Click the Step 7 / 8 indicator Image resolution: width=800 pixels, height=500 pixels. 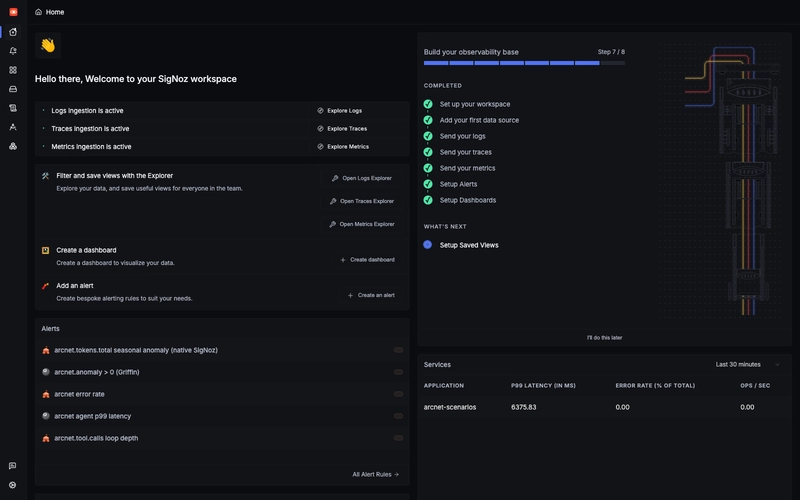click(x=611, y=52)
